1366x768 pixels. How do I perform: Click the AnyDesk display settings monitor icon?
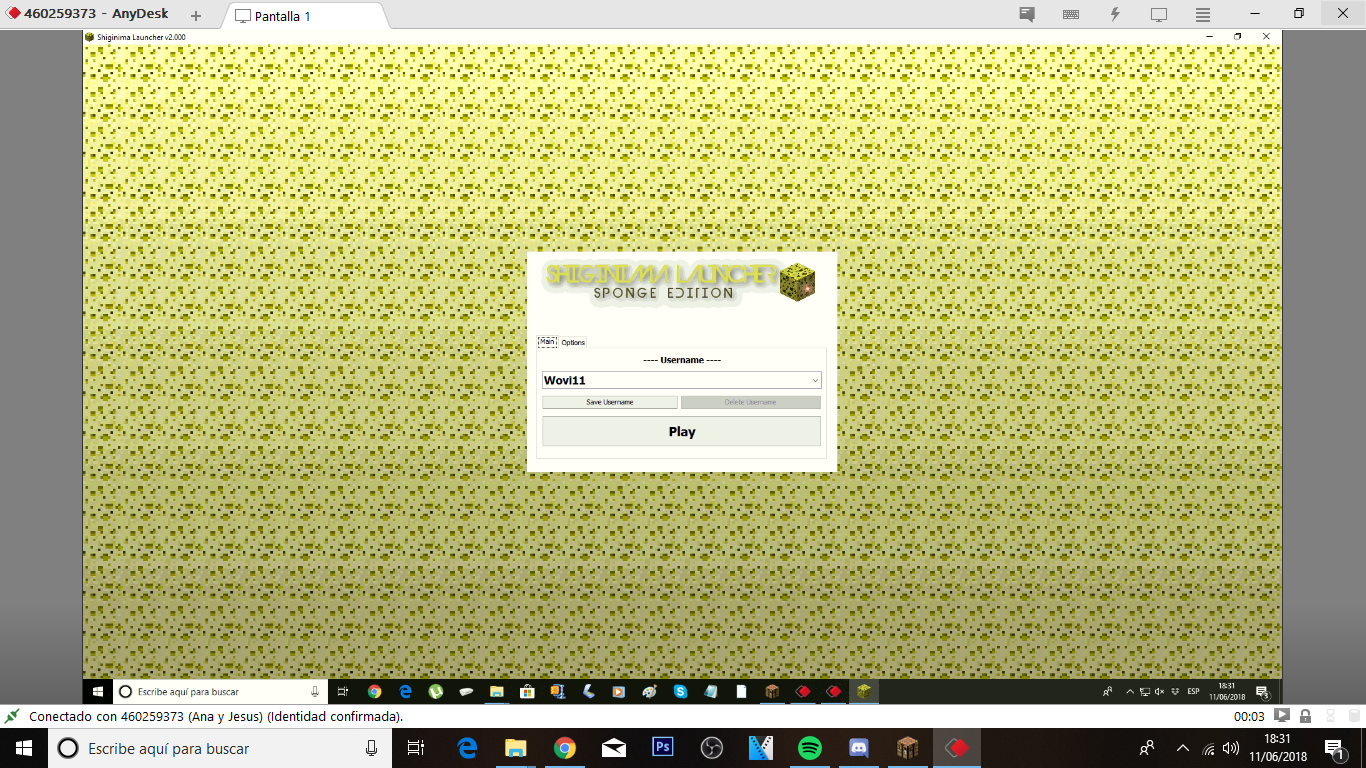[x=1159, y=14]
